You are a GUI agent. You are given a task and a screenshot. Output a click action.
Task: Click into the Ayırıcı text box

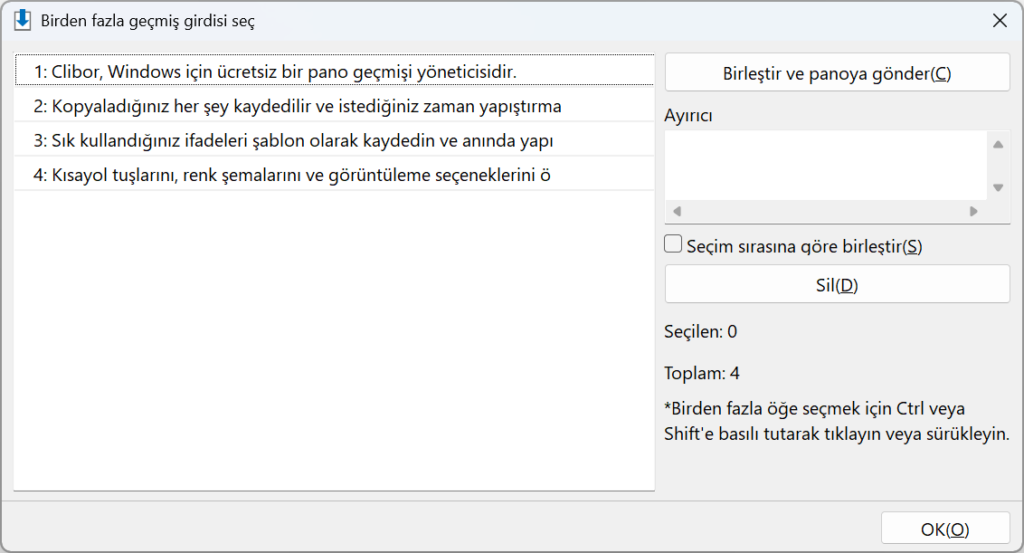tap(825, 165)
